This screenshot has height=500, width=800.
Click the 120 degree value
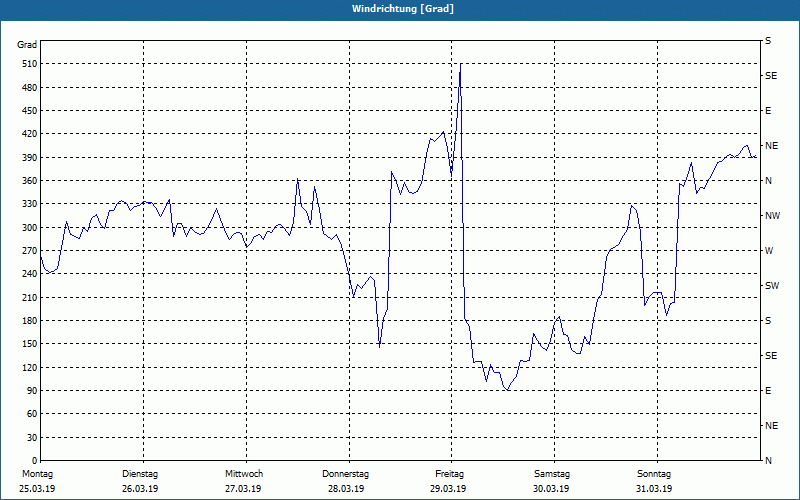pos(29,367)
